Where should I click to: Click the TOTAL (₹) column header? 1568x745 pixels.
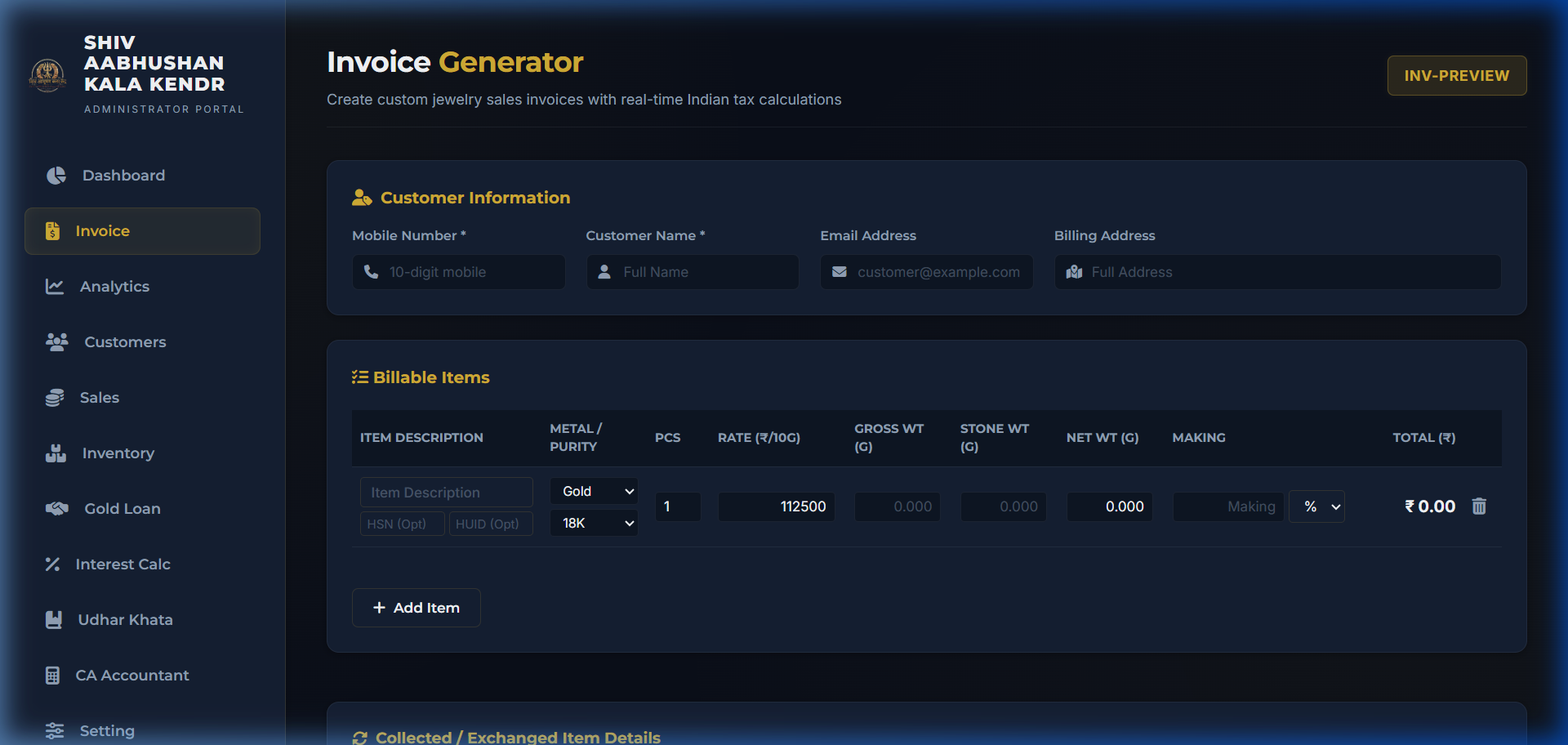tap(1424, 438)
